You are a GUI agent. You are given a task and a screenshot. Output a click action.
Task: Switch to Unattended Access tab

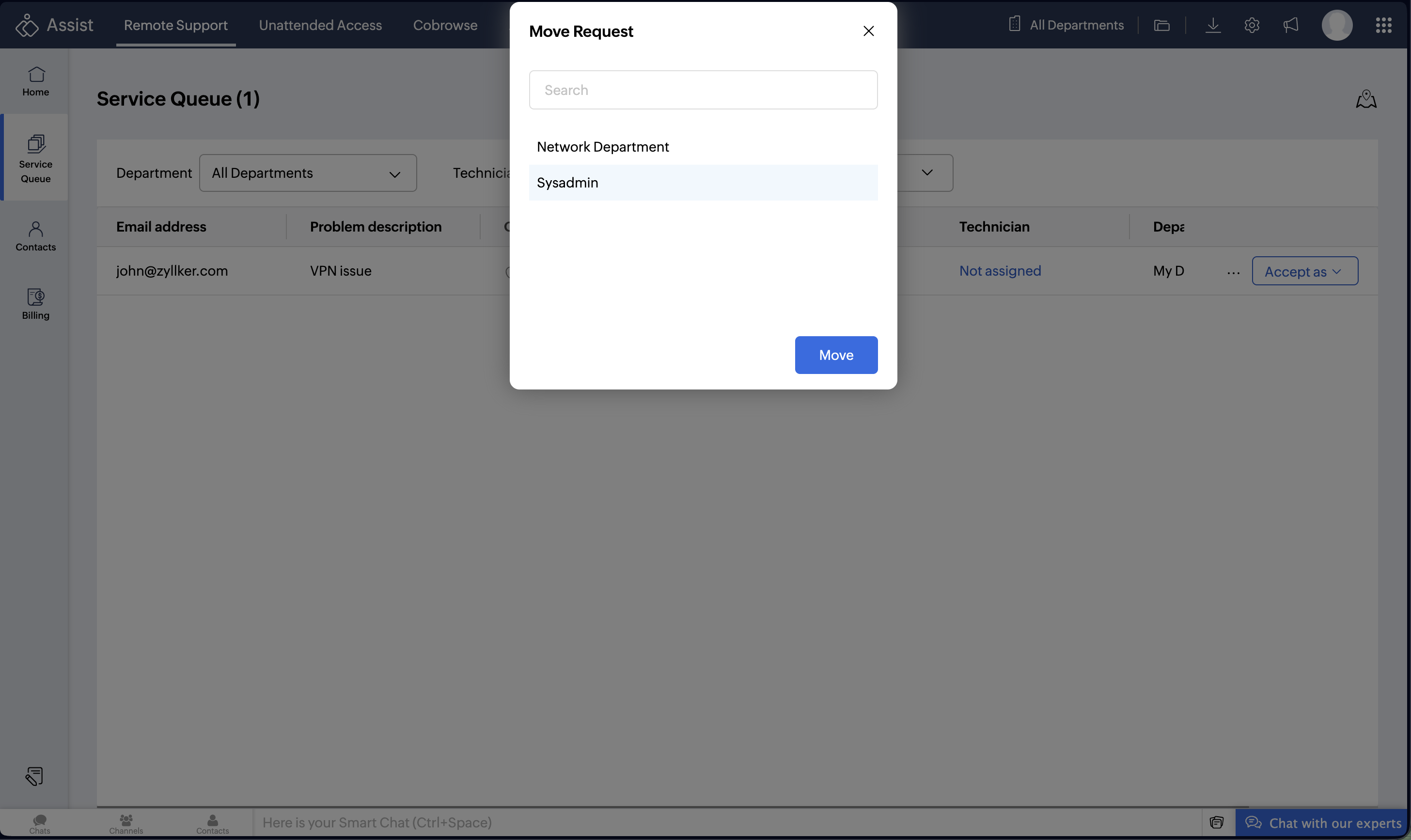pyautogui.click(x=320, y=25)
